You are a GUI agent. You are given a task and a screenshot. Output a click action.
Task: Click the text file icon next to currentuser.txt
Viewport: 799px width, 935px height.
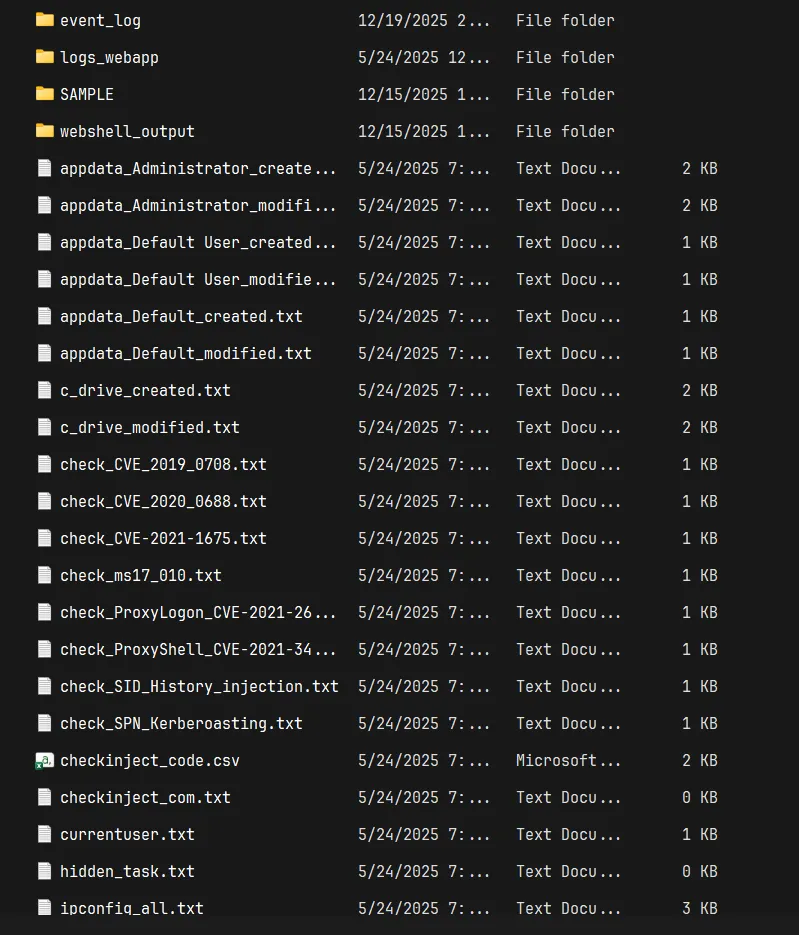[x=44, y=834]
